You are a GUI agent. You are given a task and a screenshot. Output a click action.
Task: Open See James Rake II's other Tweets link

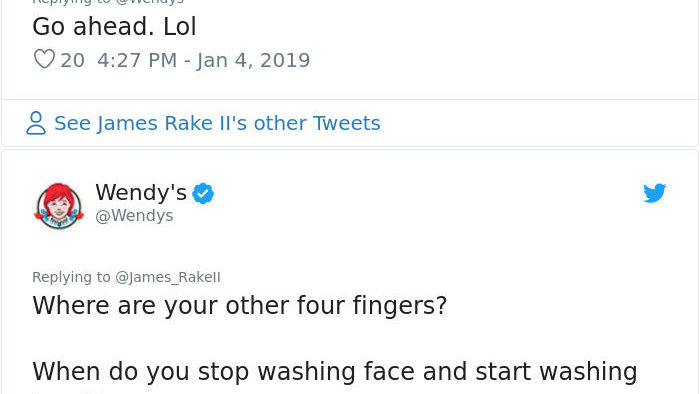[217, 123]
